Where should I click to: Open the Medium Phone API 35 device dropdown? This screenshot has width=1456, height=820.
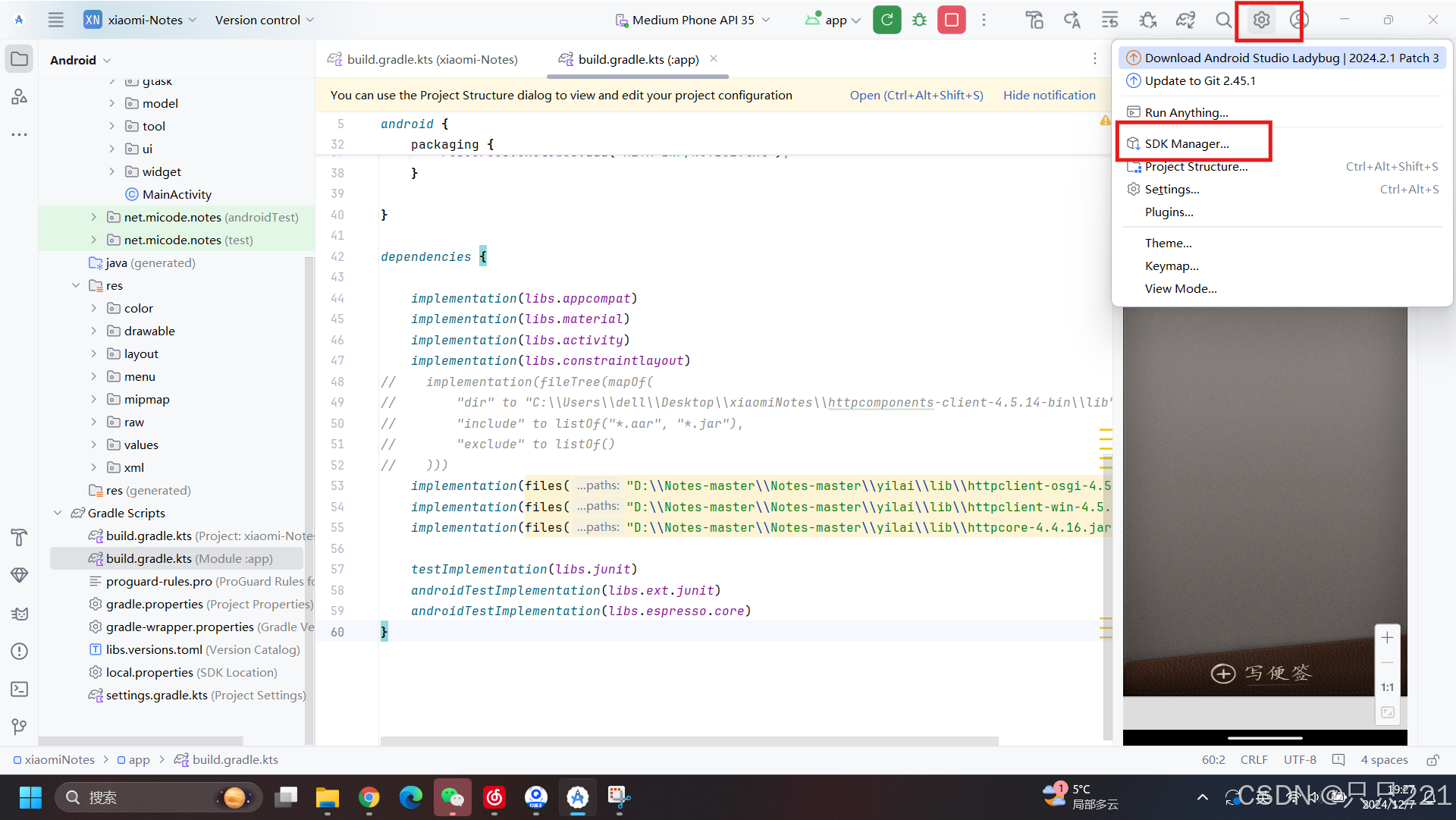693,20
